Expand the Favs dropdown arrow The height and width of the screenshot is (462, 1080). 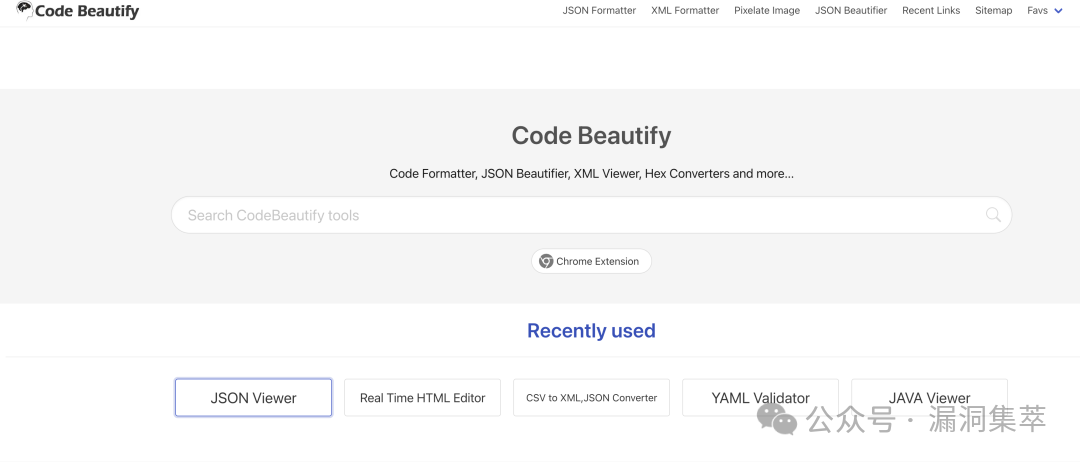[1058, 10]
